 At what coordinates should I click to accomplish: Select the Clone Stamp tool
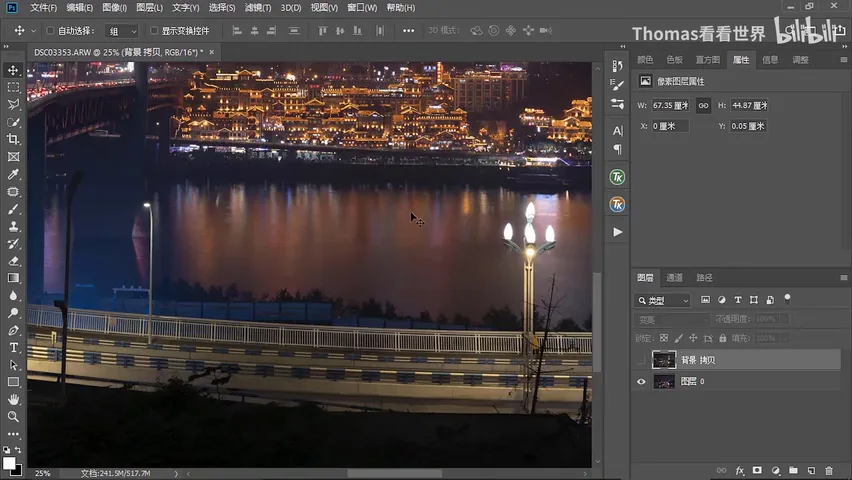14,226
